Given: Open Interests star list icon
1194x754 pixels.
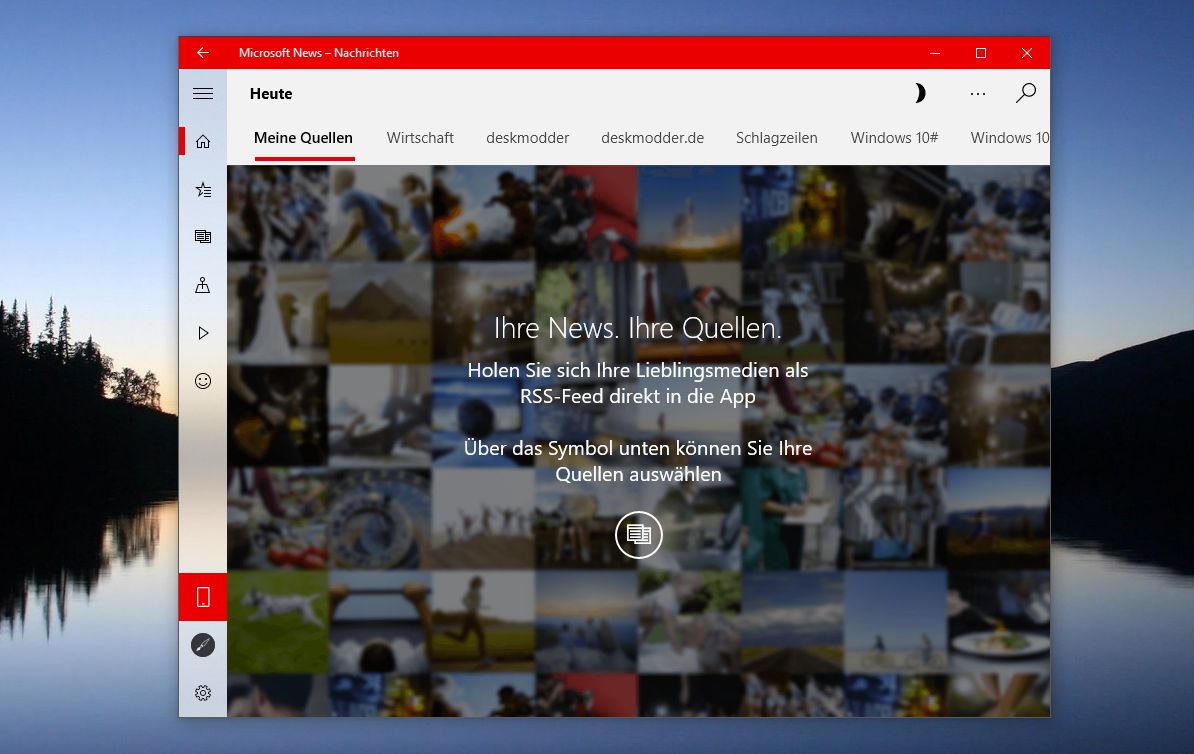Looking at the screenshot, I should tap(203, 190).
